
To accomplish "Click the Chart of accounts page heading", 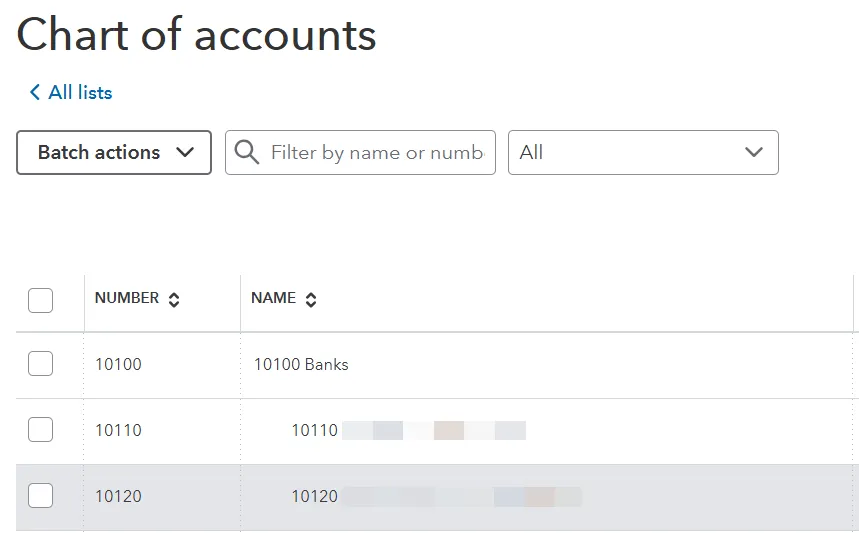I will point(197,35).
